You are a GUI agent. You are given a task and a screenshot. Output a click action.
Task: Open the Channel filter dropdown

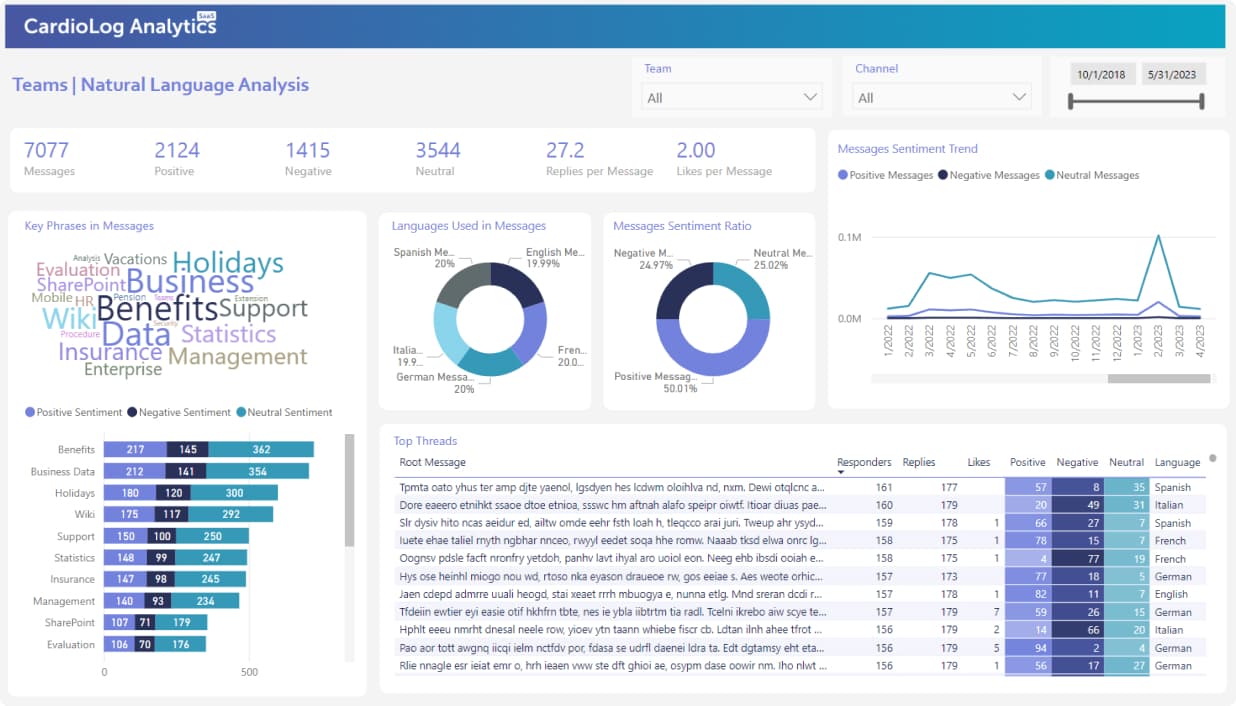[941, 97]
